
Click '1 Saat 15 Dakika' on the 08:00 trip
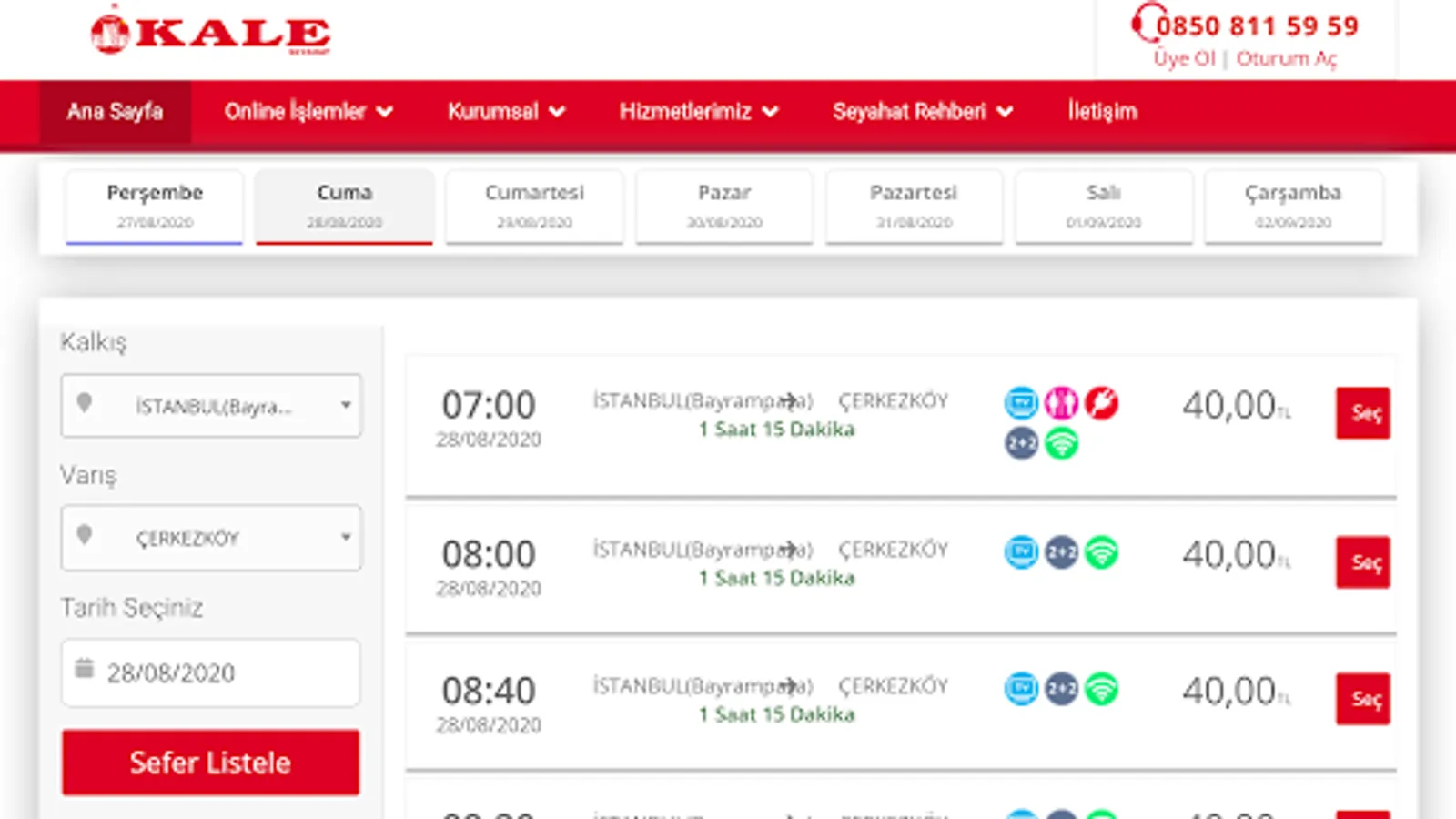pyautogui.click(x=776, y=579)
